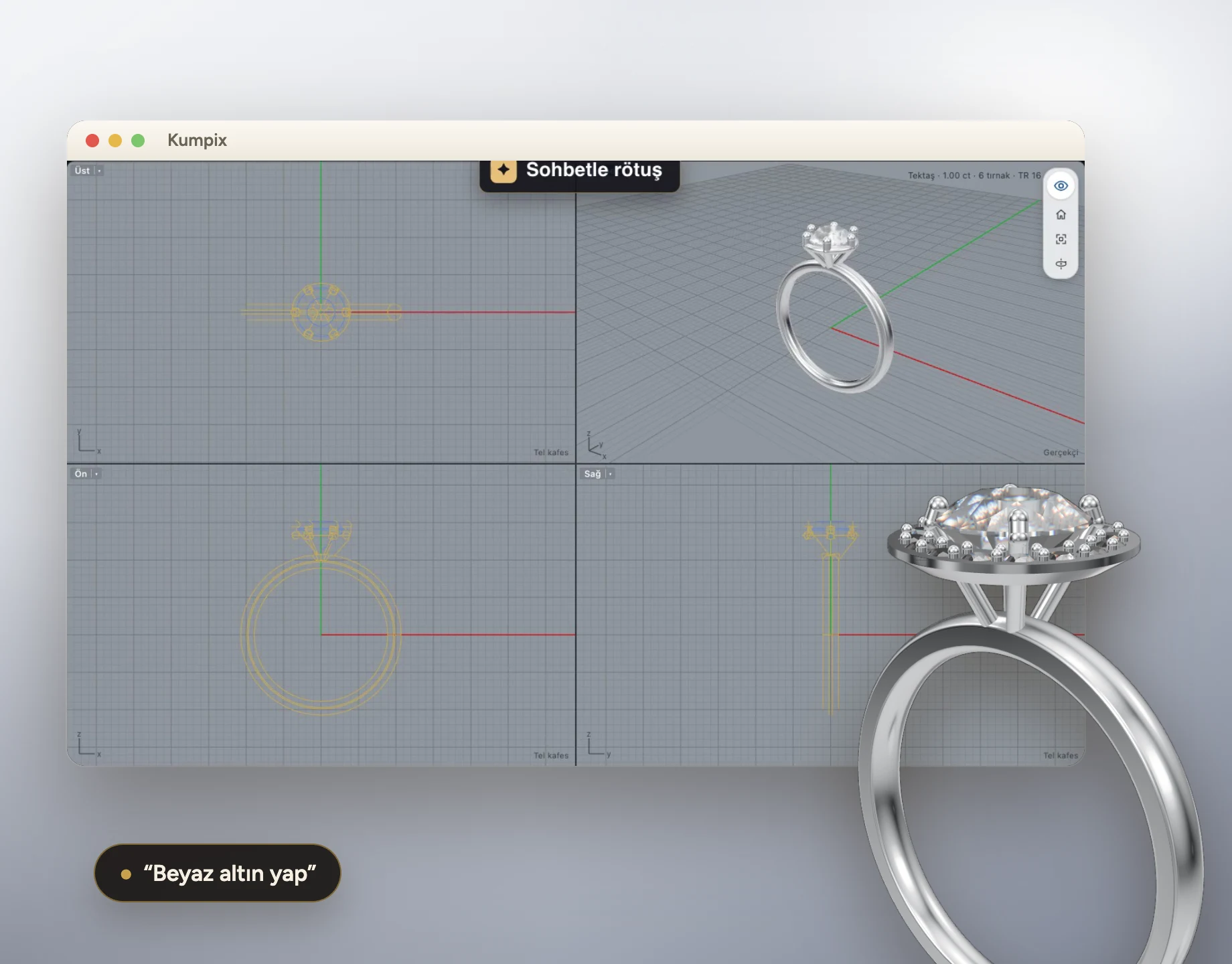Click the frame-to-fit focus icon

[1061, 239]
